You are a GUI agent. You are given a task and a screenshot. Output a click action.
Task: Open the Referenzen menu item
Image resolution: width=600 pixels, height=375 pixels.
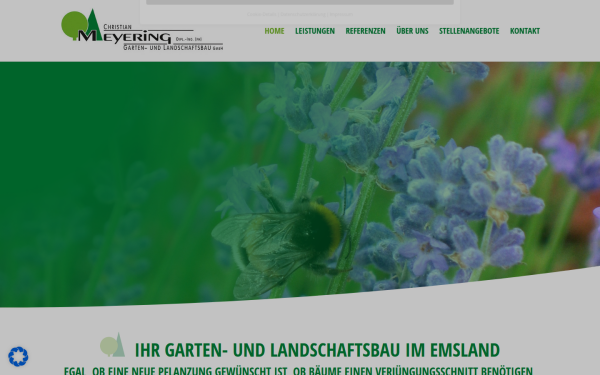tap(365, 31)
